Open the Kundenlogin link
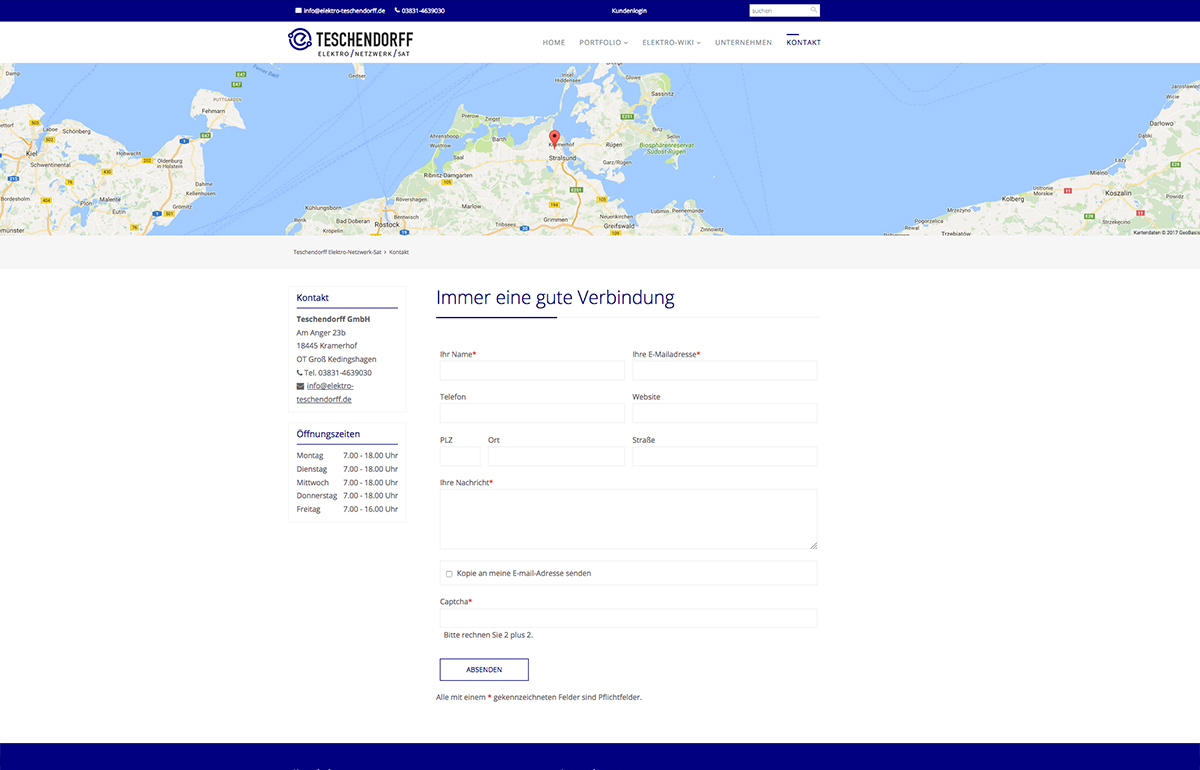The height and width of the screenshot is (770, 1200). coord(629,10)
